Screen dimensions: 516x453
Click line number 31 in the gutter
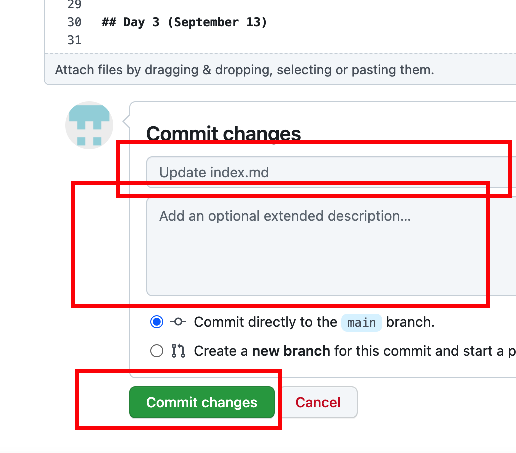pos(74,40)
